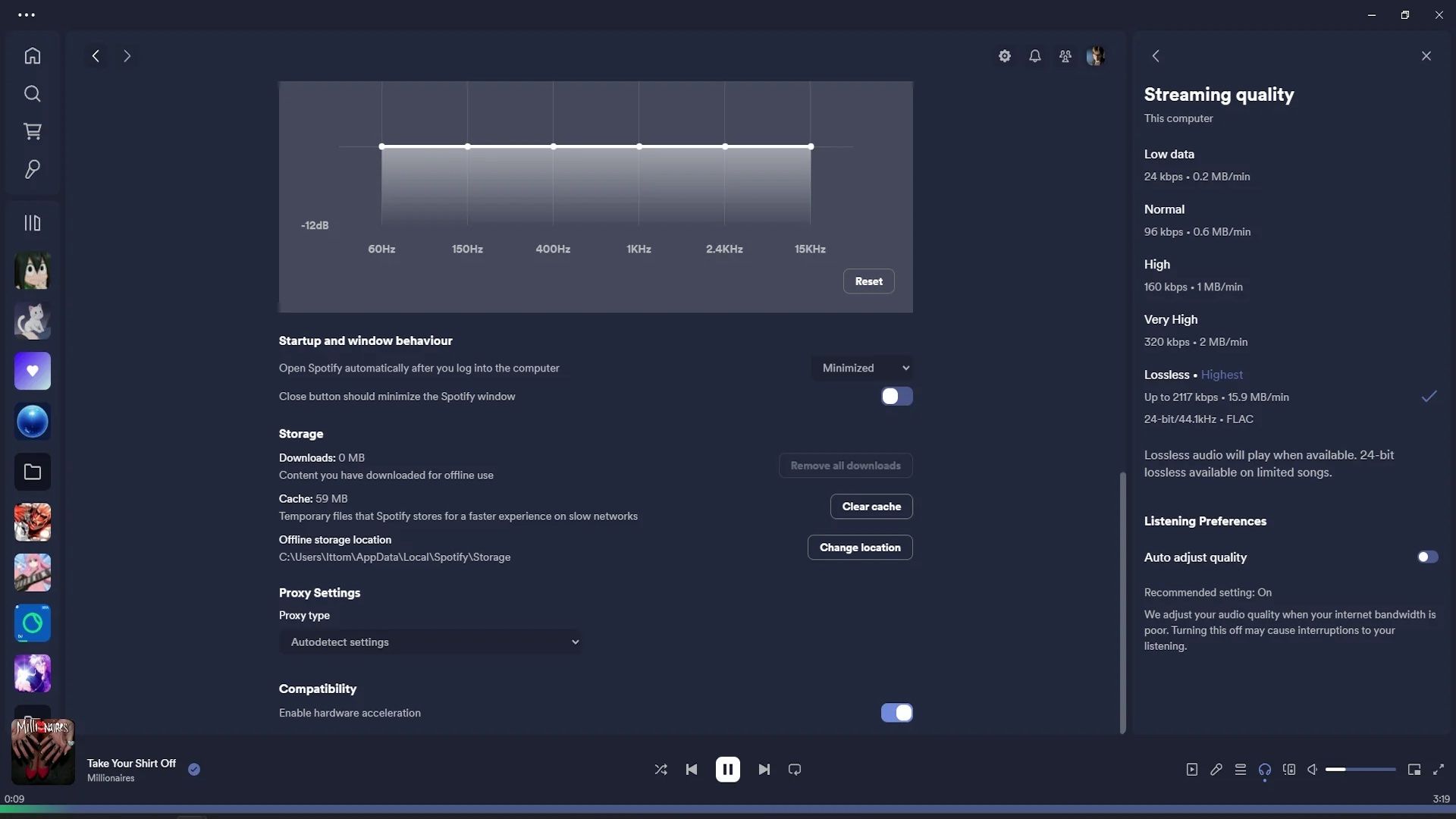This screenshot has width=1456, height=819.
Task: Click the Now Playing fullscreen icon
Action: pyautogui.click(x=1440, y=769)
